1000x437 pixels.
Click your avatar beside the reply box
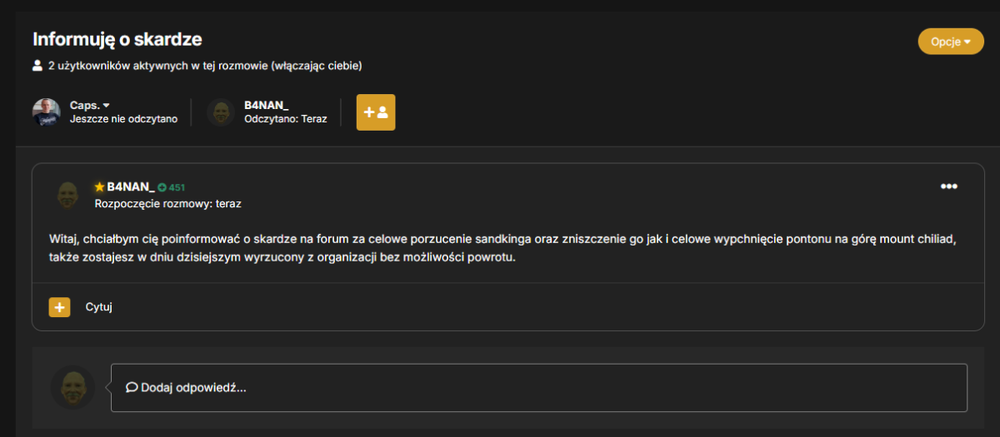[x=73, y=387]
